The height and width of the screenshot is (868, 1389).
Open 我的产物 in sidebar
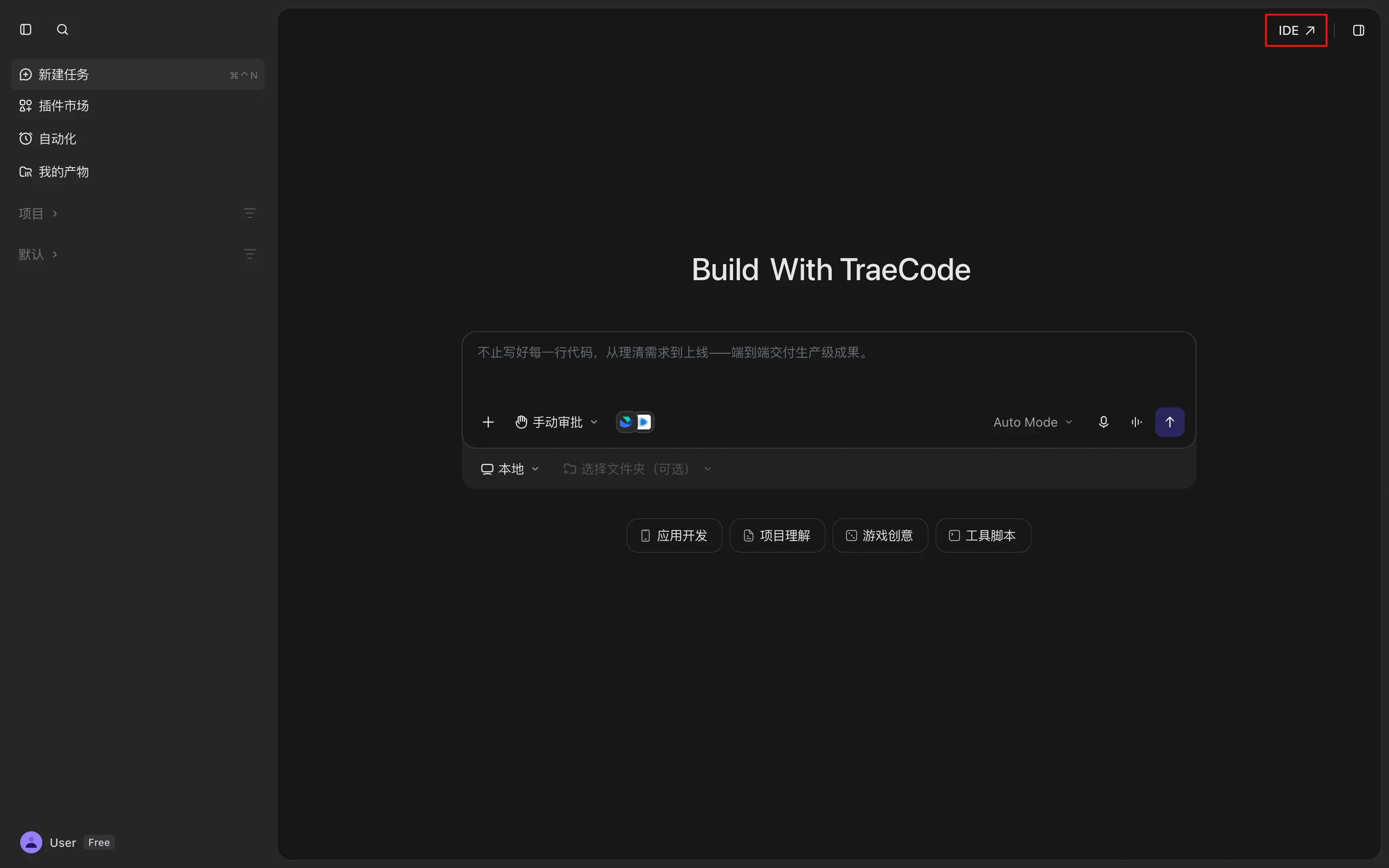(x=138, y=171)
